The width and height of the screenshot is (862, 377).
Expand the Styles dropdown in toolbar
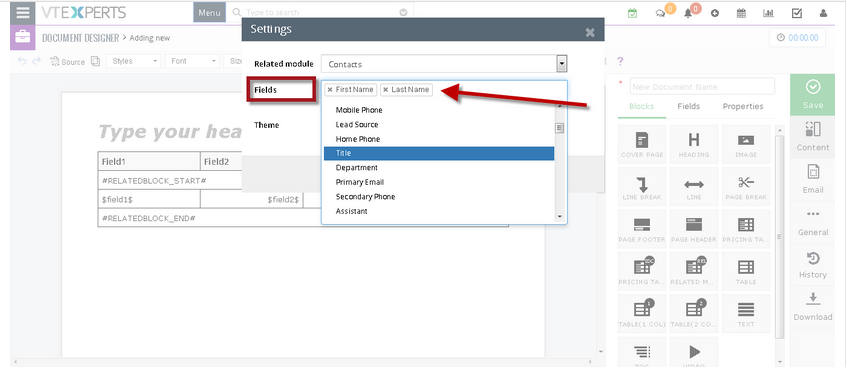(x=134, y=61)
